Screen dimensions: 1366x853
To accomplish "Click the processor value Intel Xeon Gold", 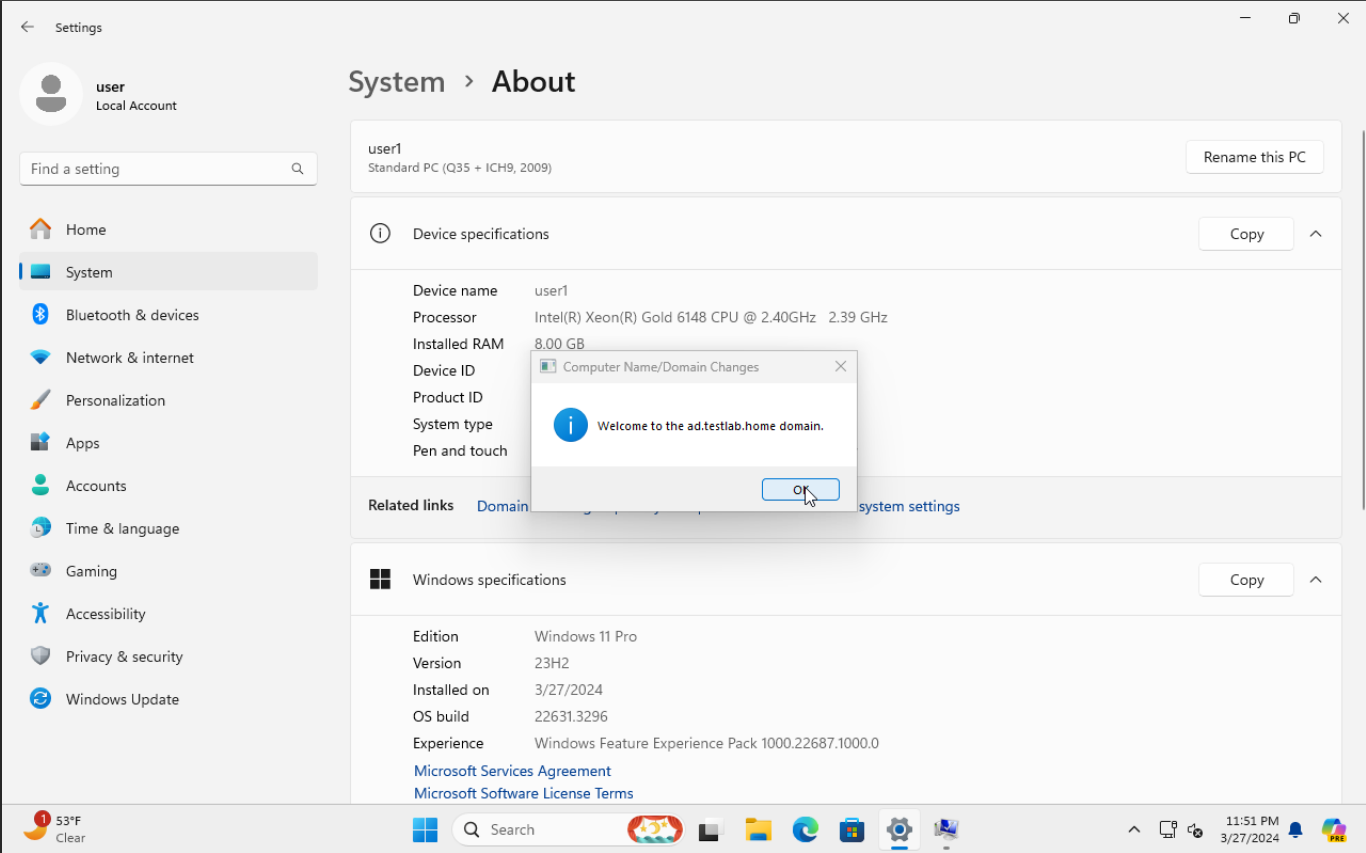I will point(711,317).
